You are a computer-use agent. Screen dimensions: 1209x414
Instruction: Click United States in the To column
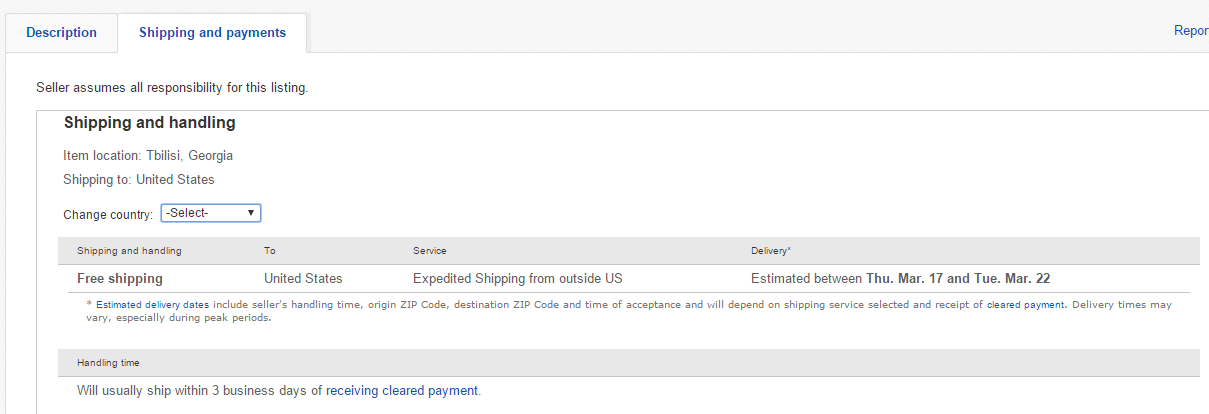pyautogui.click(x=303, y=278)
